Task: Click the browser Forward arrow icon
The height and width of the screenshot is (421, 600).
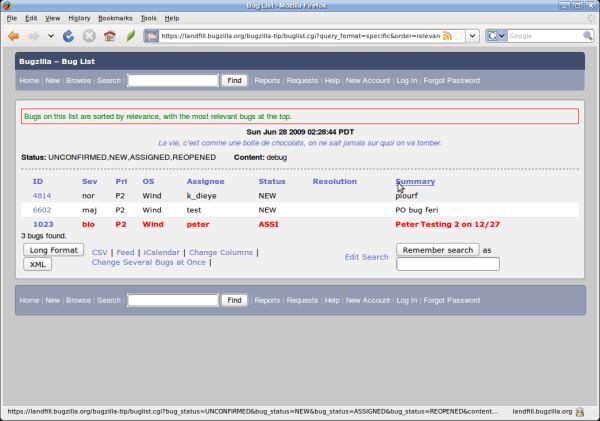Action: click(34, 36)
